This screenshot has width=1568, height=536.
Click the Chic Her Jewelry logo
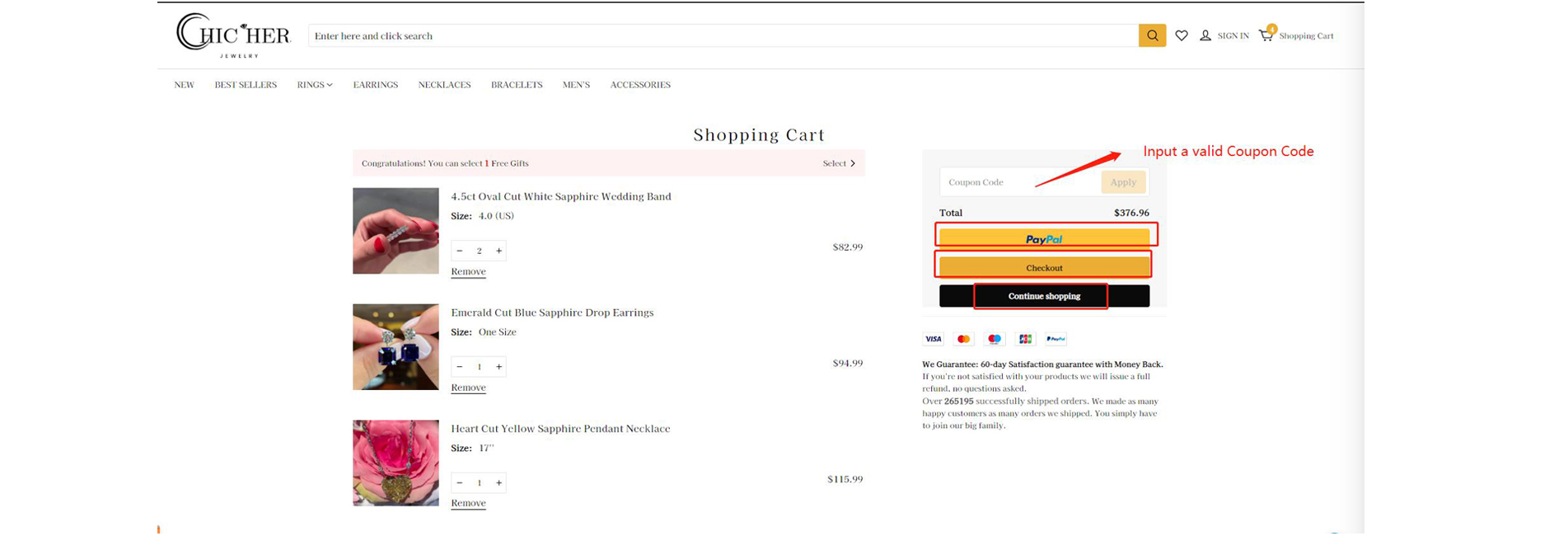pyautogui.click(x=233, y=36)
